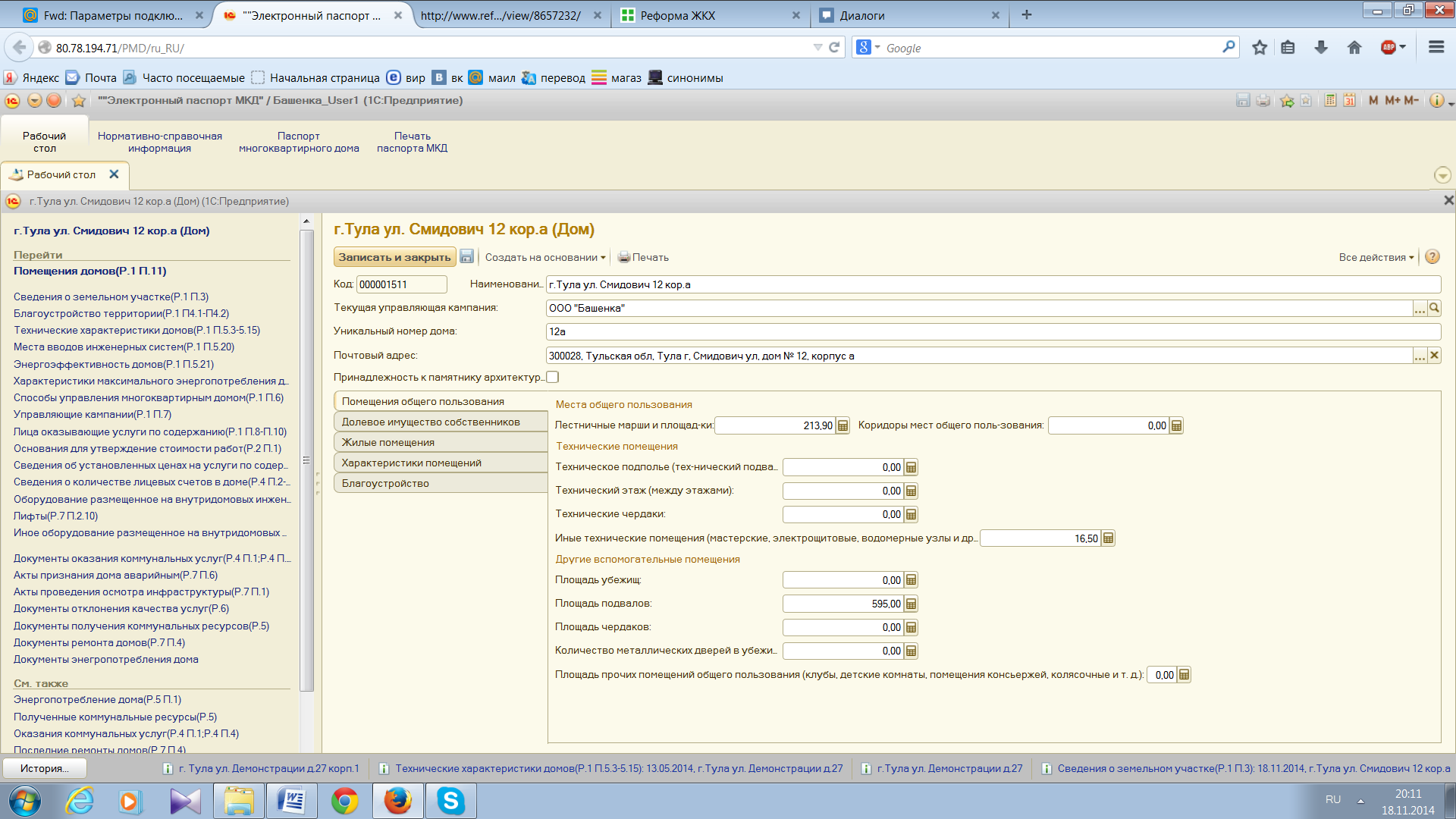Open calculator for Площадь подвалов field

tap(912, 604)
